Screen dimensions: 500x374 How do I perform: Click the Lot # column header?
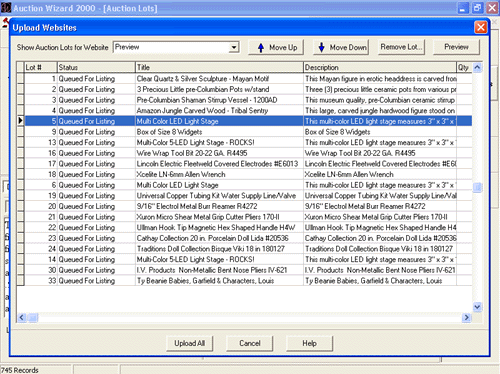pos(41,67)
